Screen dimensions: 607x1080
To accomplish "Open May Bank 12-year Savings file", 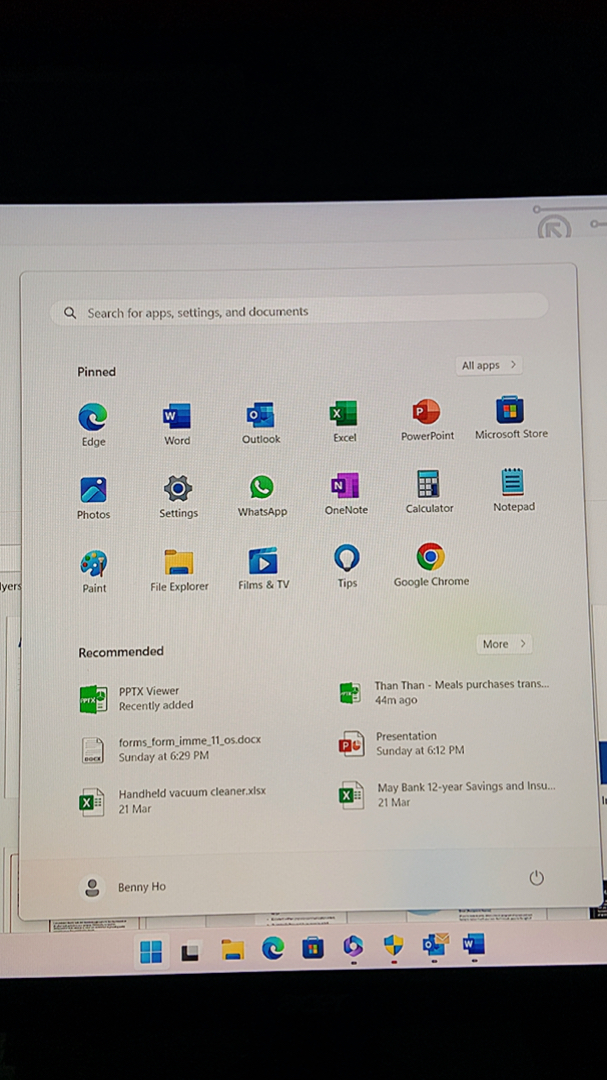I will tap(448, 794).
